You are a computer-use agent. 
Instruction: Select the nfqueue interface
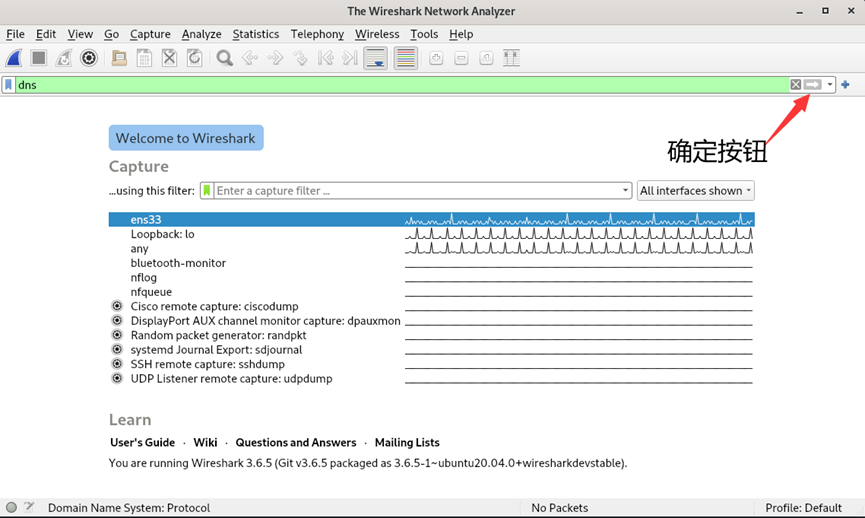coord(431,292)
